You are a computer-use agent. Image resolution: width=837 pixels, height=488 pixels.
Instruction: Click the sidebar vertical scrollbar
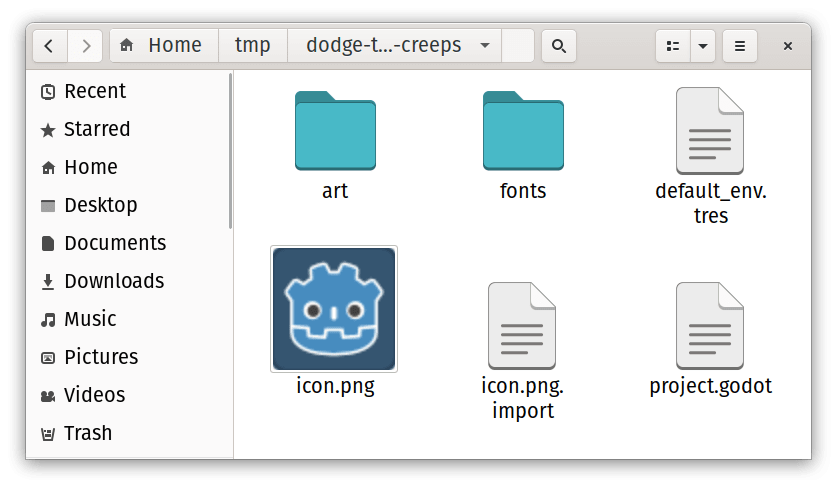(x=231, y=152)
